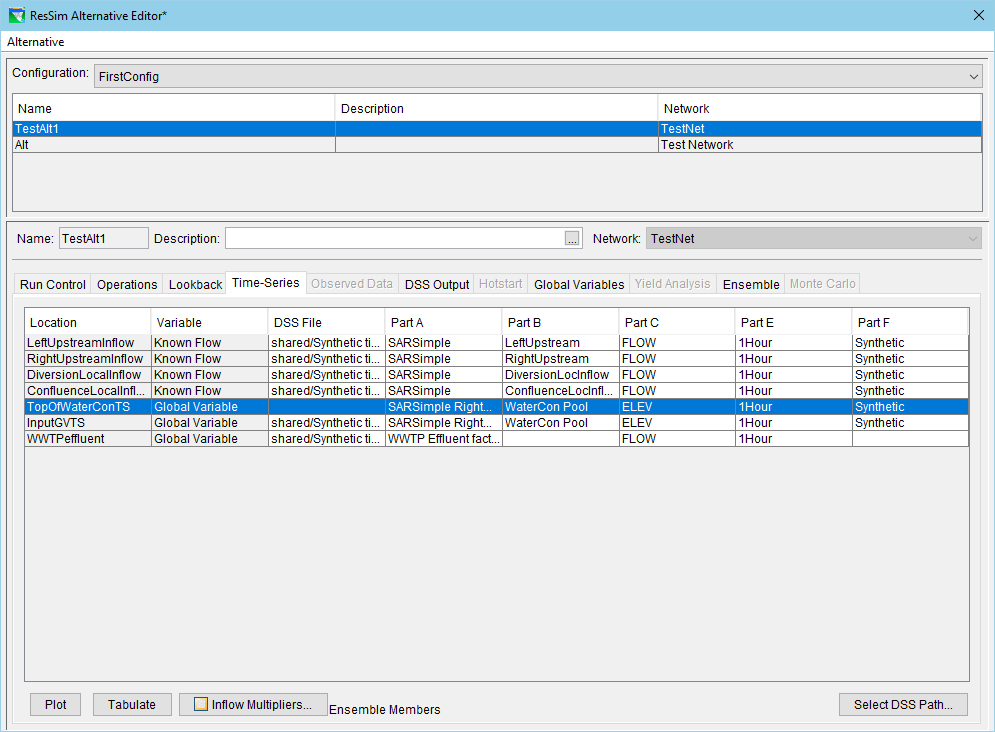Click the ResSim app icon in title bar

coord(16,15)
